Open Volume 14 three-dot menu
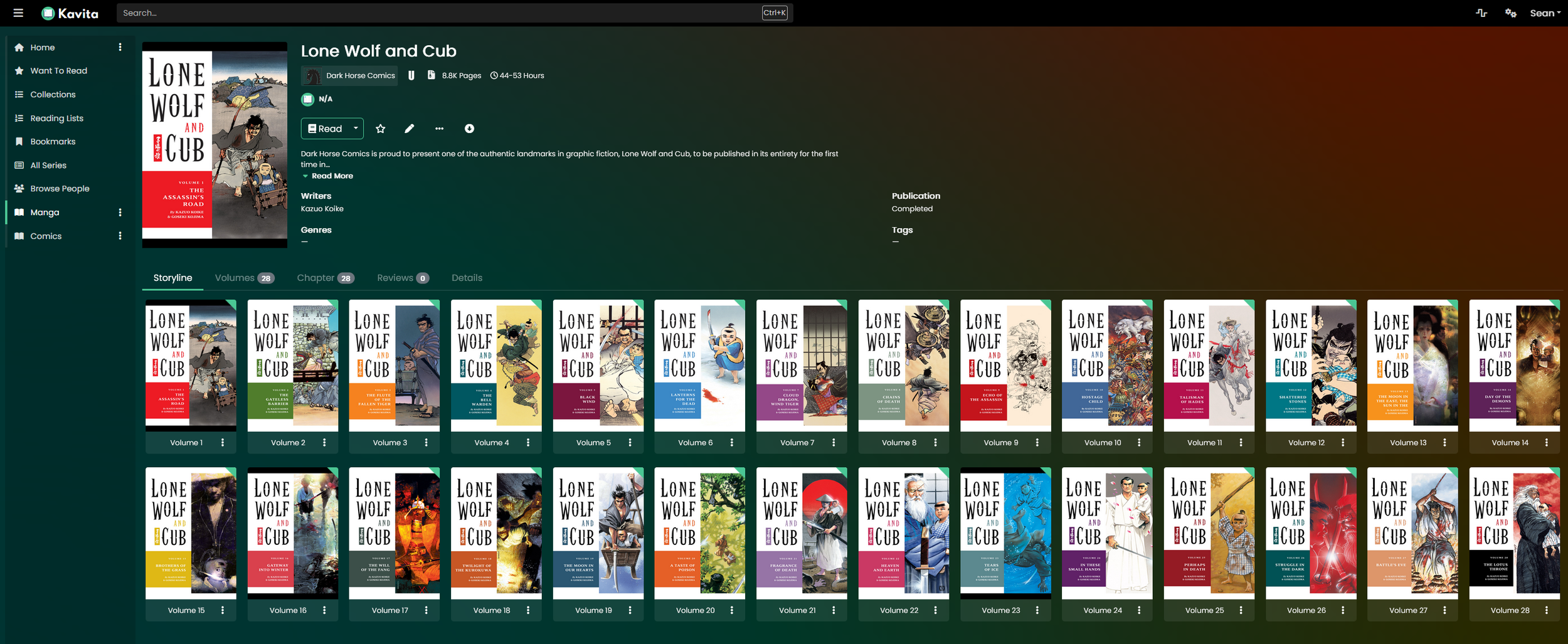This screenshot has height=644, width=1568. point(1547,443)
